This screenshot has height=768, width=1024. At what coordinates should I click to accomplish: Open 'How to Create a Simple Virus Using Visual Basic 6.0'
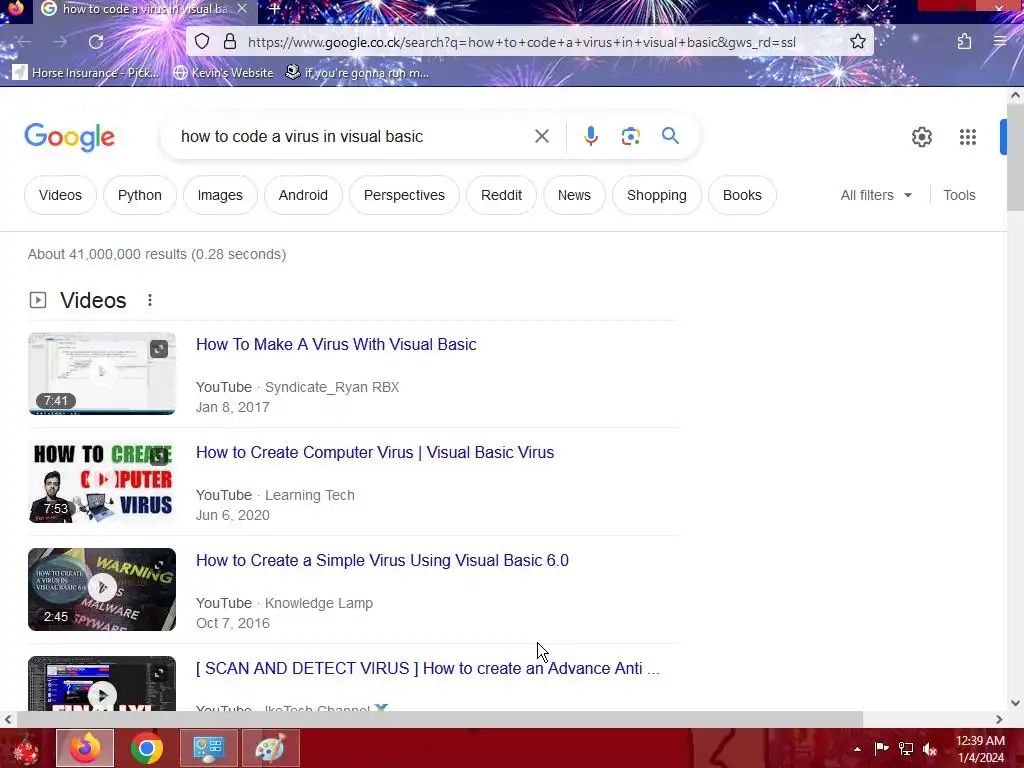[x=382, y=560]
